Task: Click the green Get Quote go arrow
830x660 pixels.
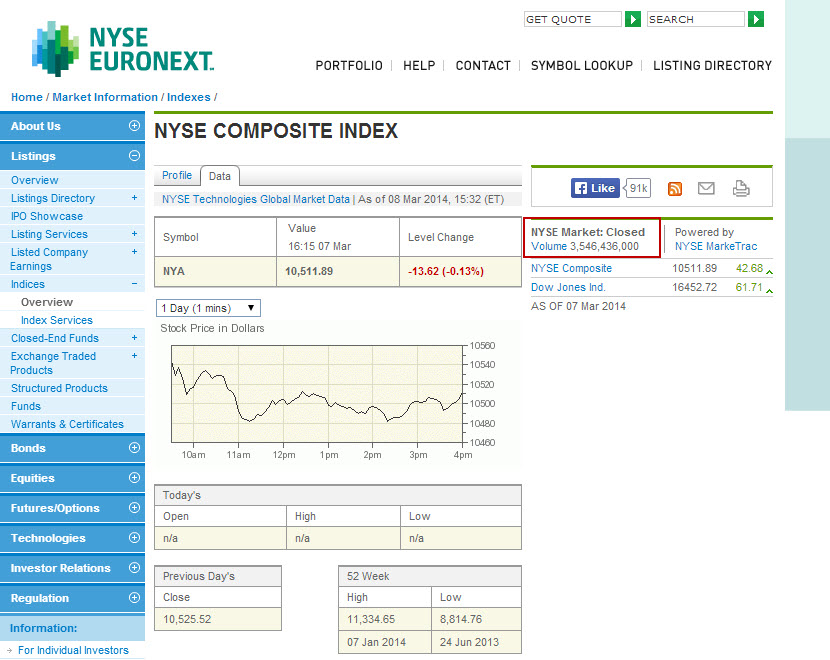Action: (x=633, y=20)
